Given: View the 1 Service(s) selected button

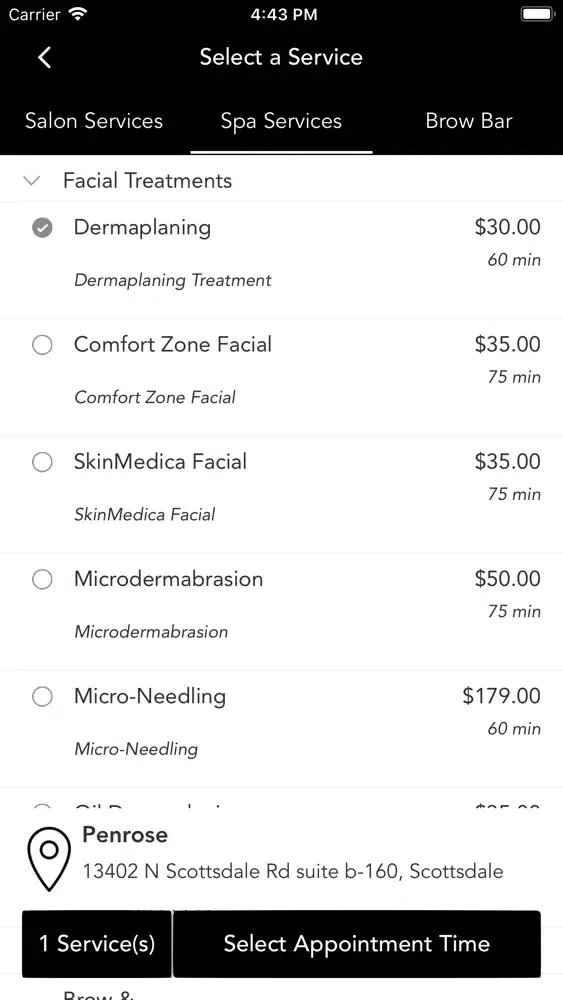Looking at the screenshot, I should point(97,944).
